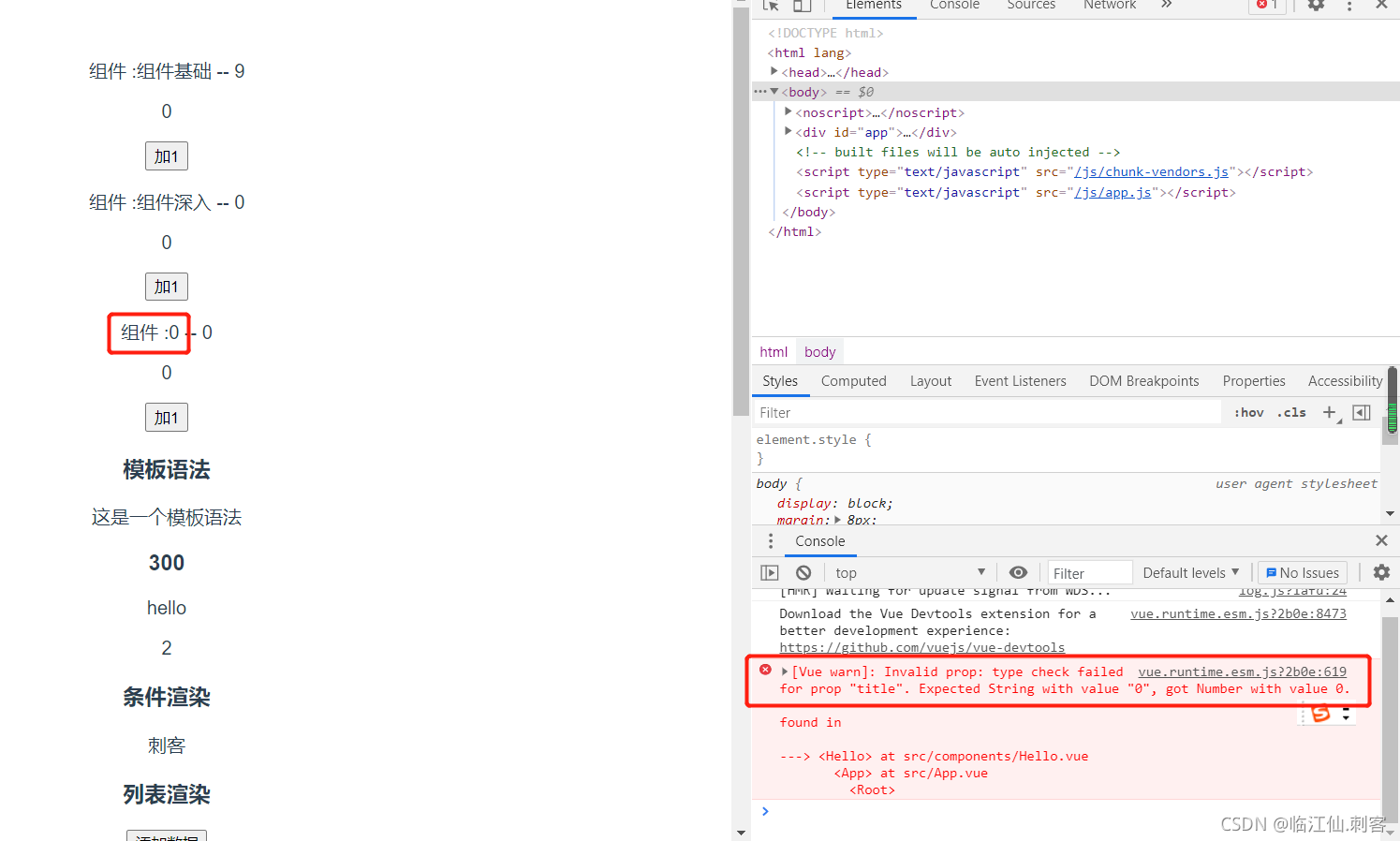1400x841 pixels.
Task: Click the red error icon on Vue warn
Action: (765, 671)
